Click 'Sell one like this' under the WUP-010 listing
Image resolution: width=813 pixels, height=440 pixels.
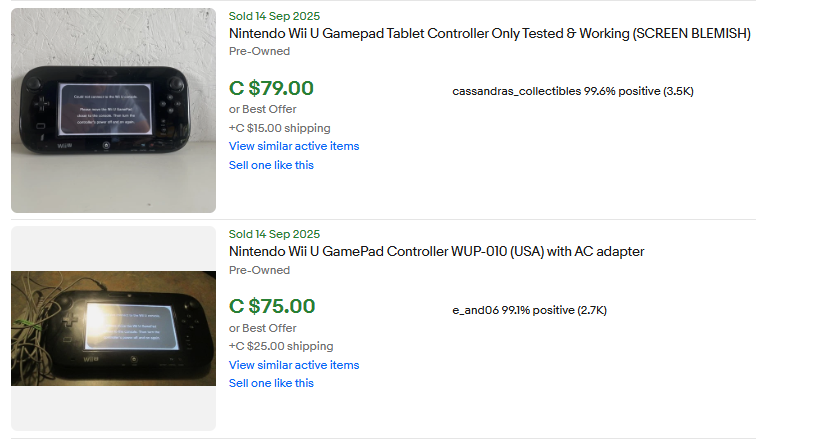tap(271, 383)
